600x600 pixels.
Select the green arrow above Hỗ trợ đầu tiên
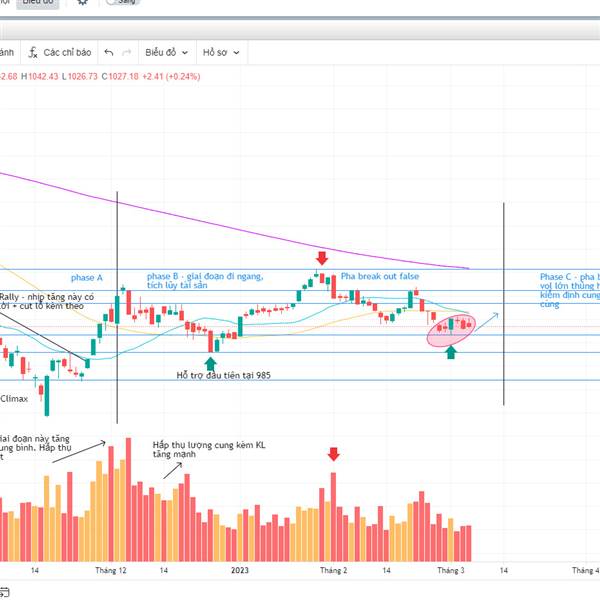pos(210,364)
